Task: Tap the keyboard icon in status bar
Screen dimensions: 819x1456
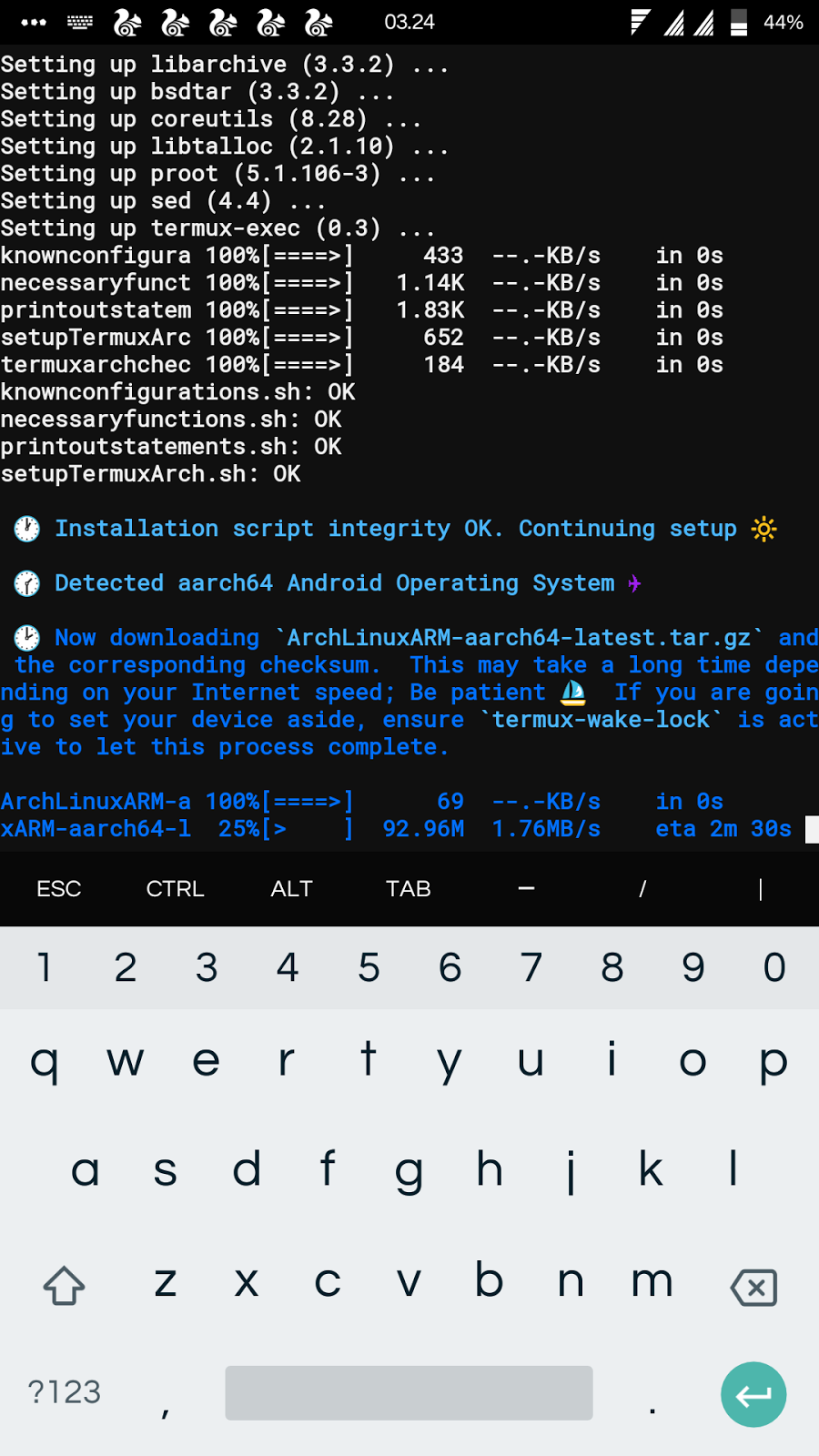Action: (x=80, y=22)
